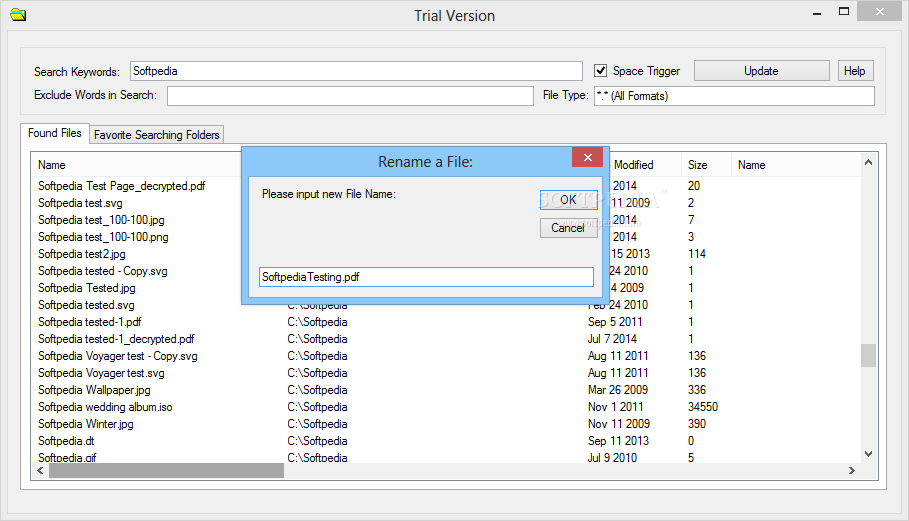The image size is (909, 521).
Task: Select Softpedia Tested.jpg
Action: [86, 287]
